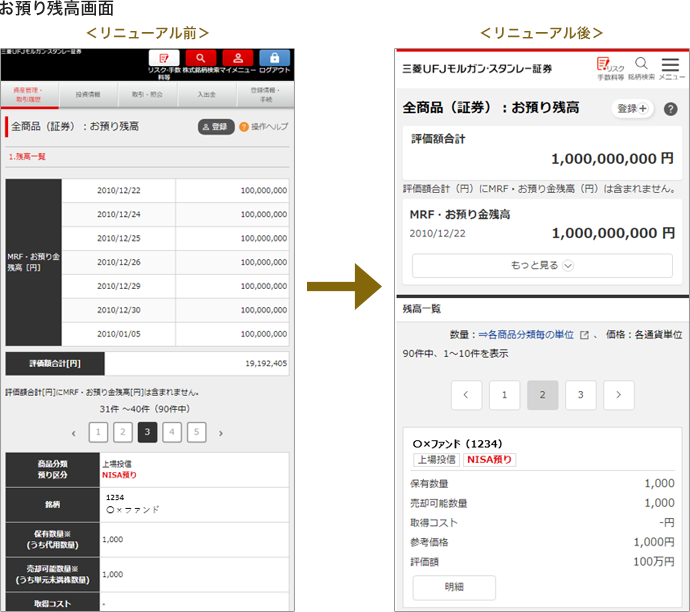This screenshot has width=690, height=612.
Task: Go to page 4 in old pagination
Action: pyautogui.click(x=172, y=432)
